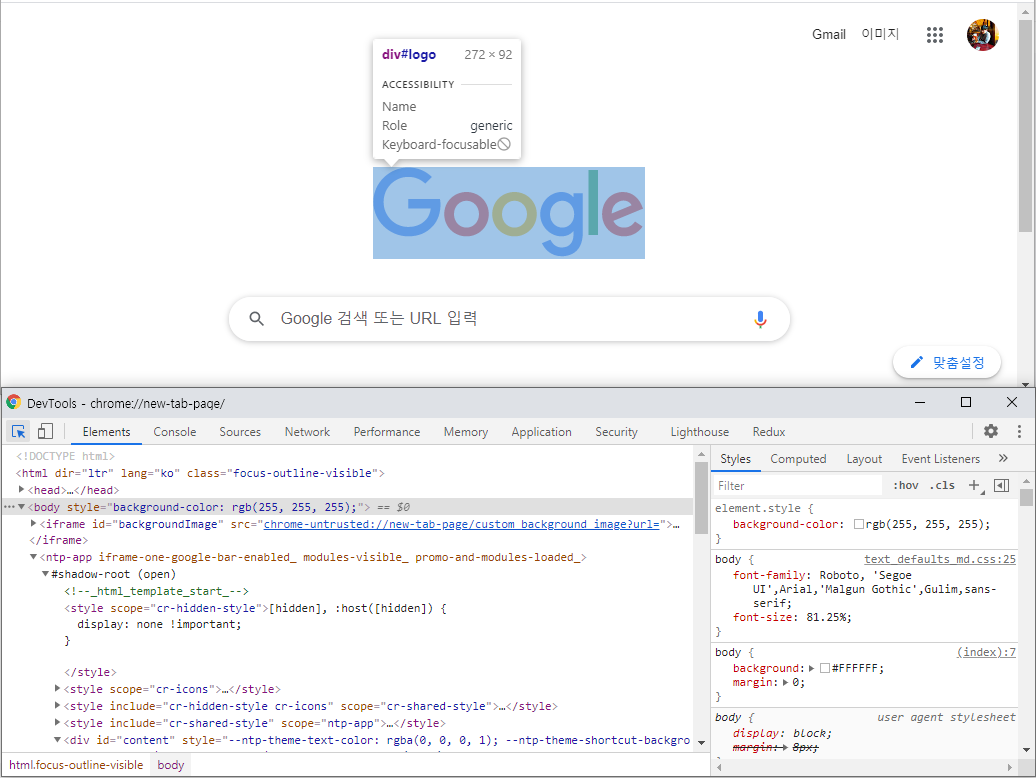
Task: Open the DevTools three-dot customize menu
Action: 1019,431
